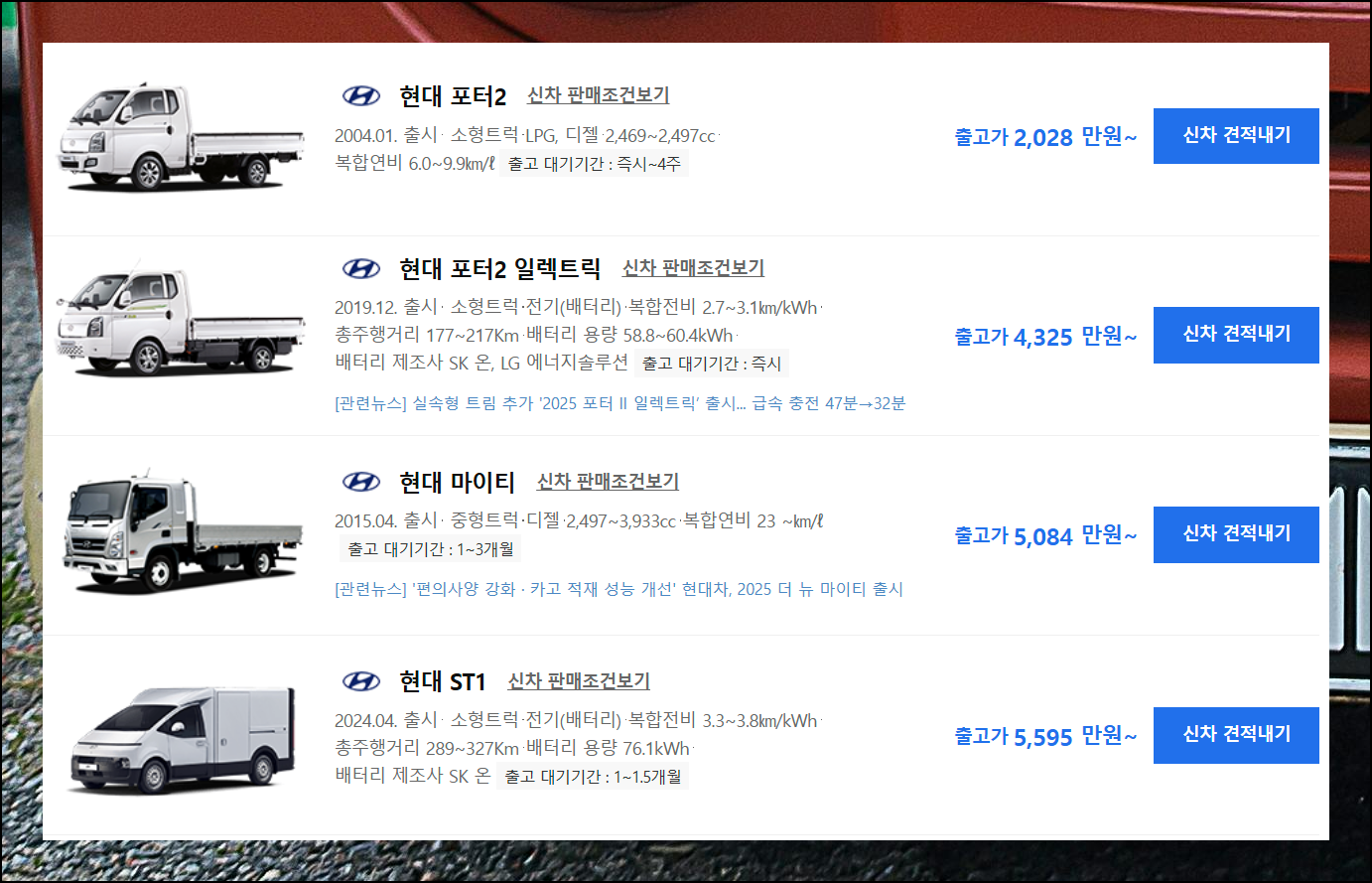Viewport: 1372px width, 883px height.
Task: Click price text 출고가 5,084 만원~
Action: point(1045,535)
